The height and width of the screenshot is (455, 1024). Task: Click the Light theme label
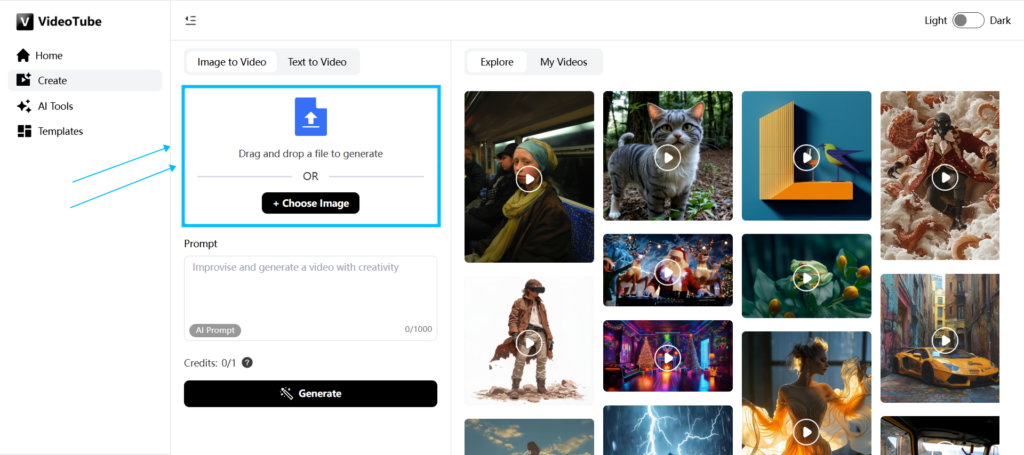936,20
